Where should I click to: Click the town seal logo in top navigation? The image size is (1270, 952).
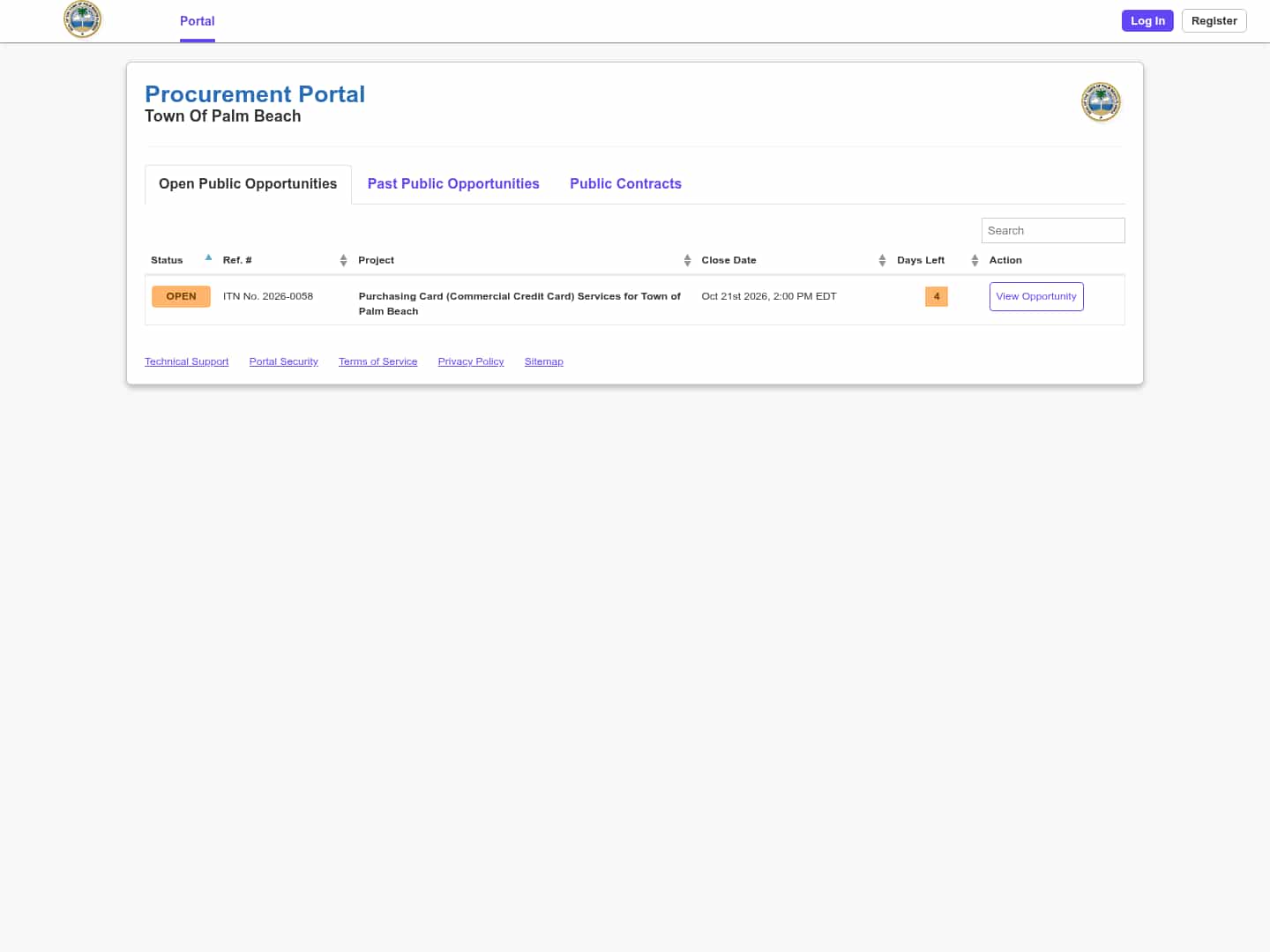click(83, 19)
